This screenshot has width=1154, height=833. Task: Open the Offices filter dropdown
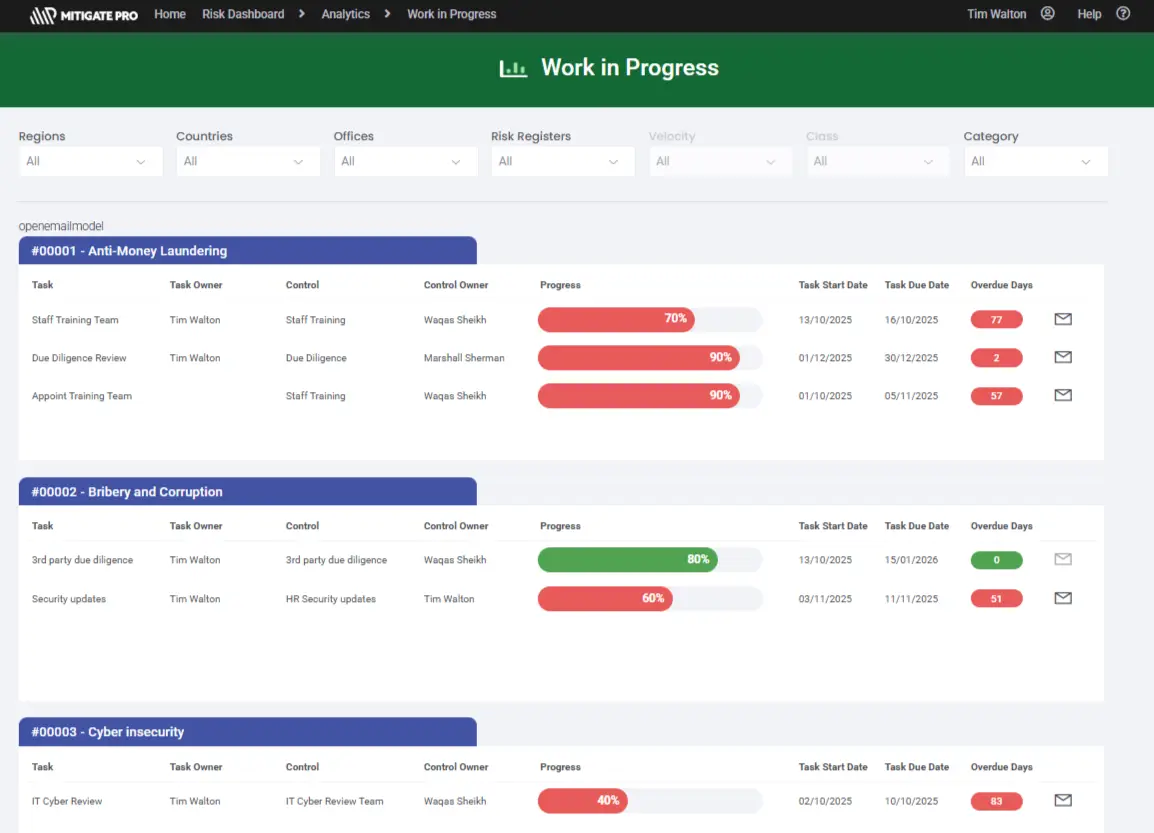pyautogui.click(x=405, y=161)
